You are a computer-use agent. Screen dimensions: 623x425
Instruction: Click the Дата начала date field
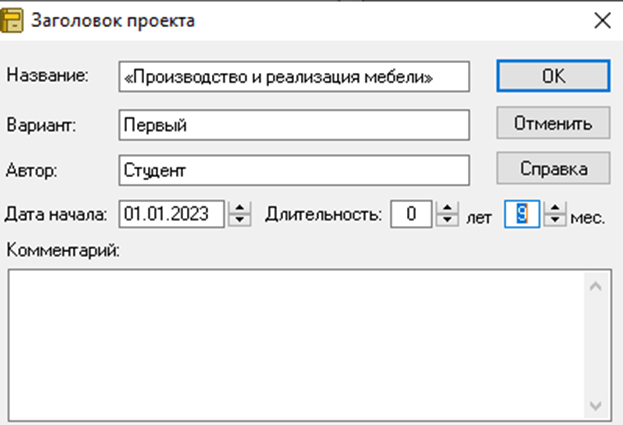(x=172, y=214)
